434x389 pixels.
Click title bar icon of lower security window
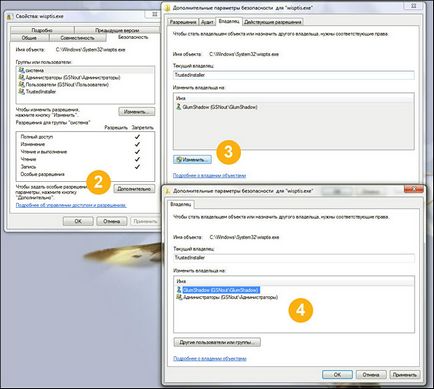pyautogui.click(x=168, y=191)
